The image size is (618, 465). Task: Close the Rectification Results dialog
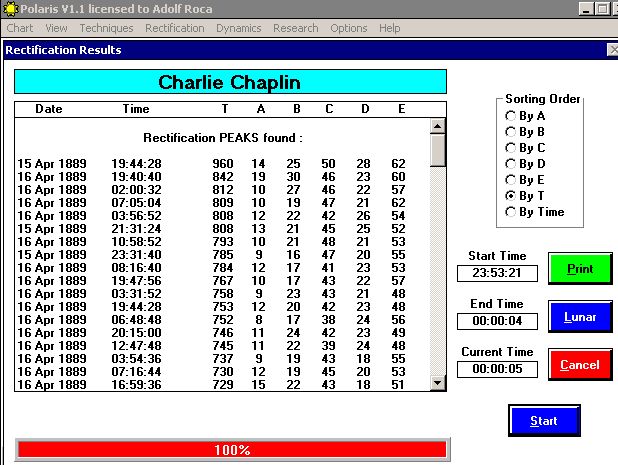pyautogui.click(x=613, y=50)
